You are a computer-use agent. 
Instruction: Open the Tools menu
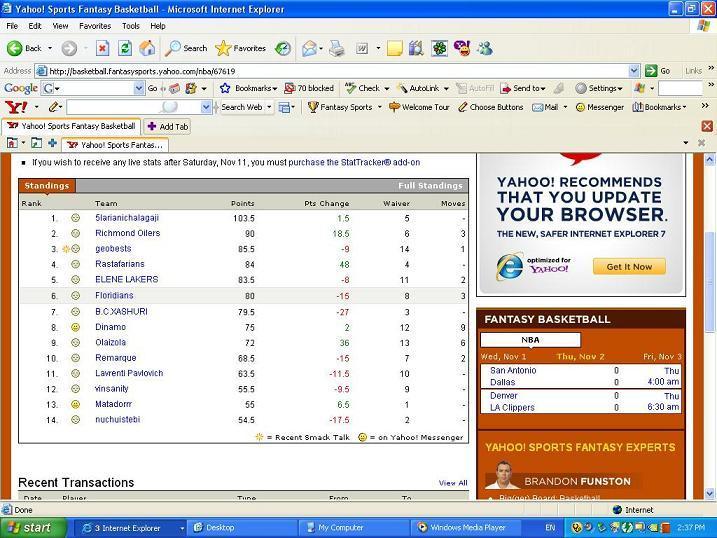[x=131, y=26]
